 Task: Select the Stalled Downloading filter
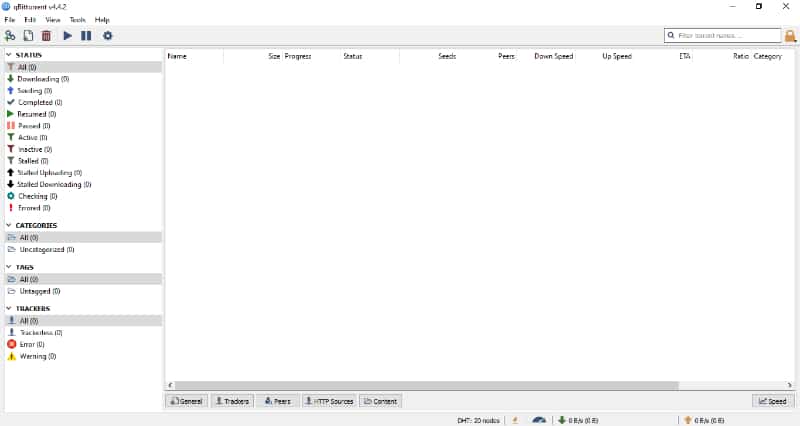84,185
